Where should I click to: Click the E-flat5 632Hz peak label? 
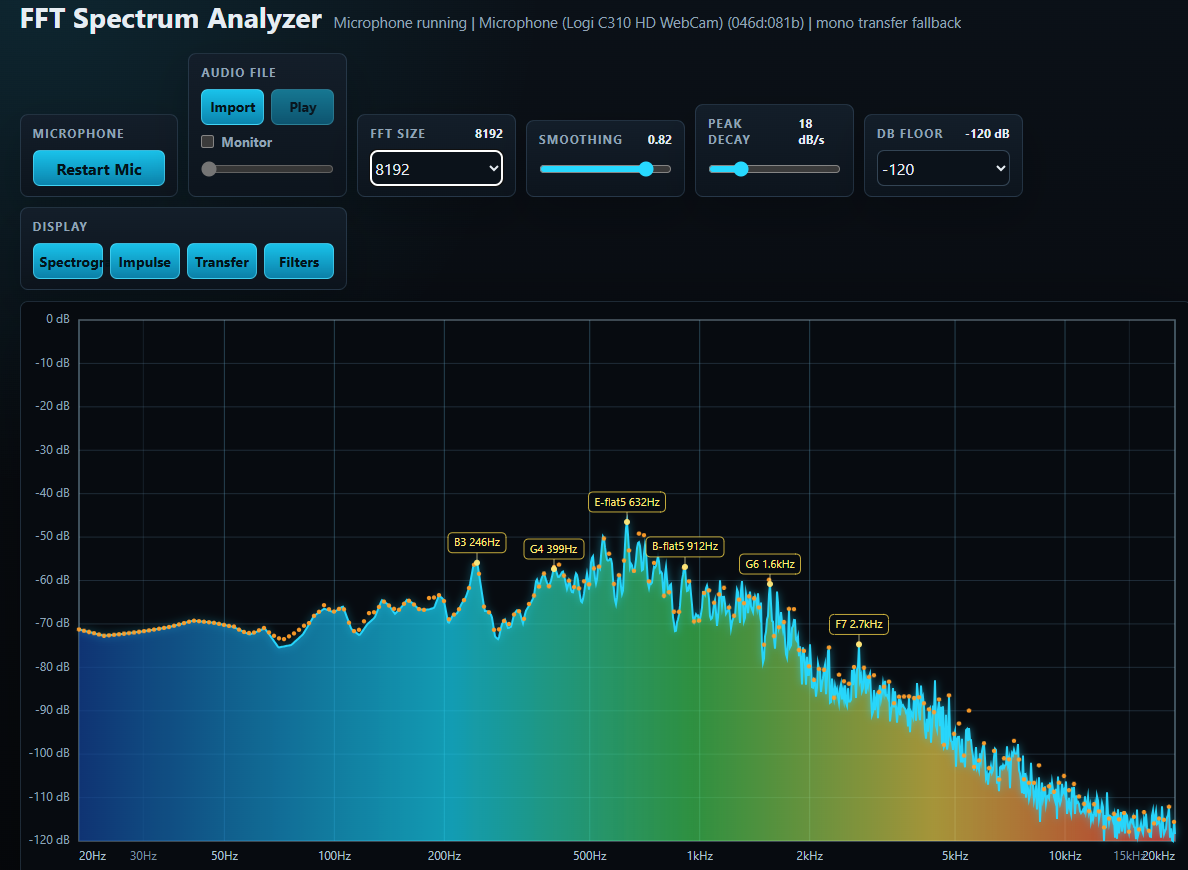(627, 502)
